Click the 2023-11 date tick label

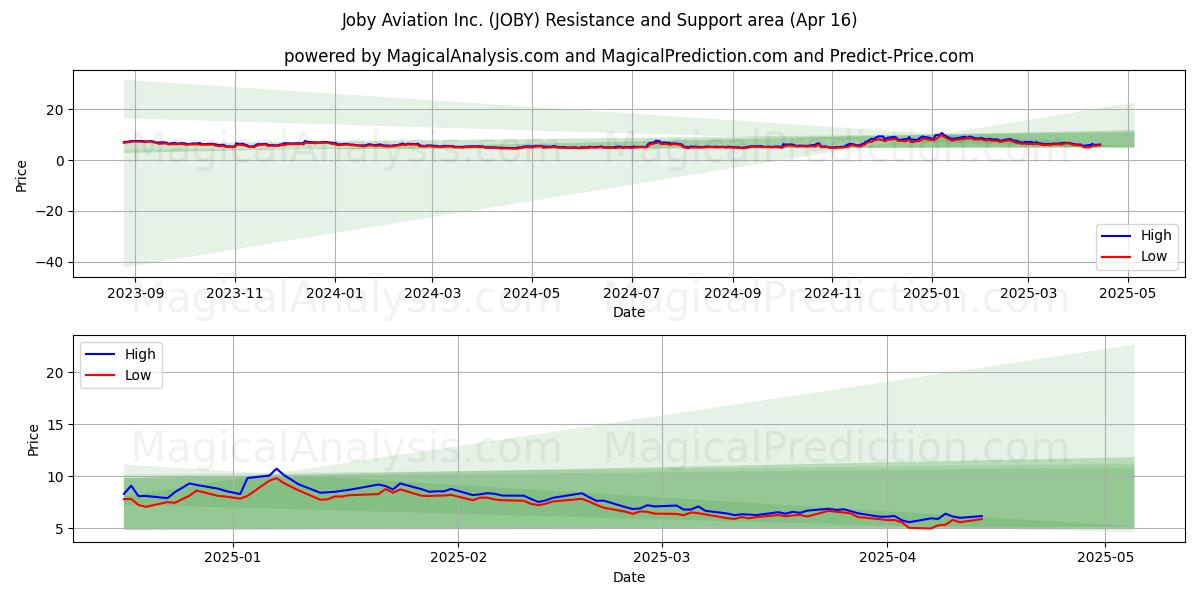coord(234,294)
